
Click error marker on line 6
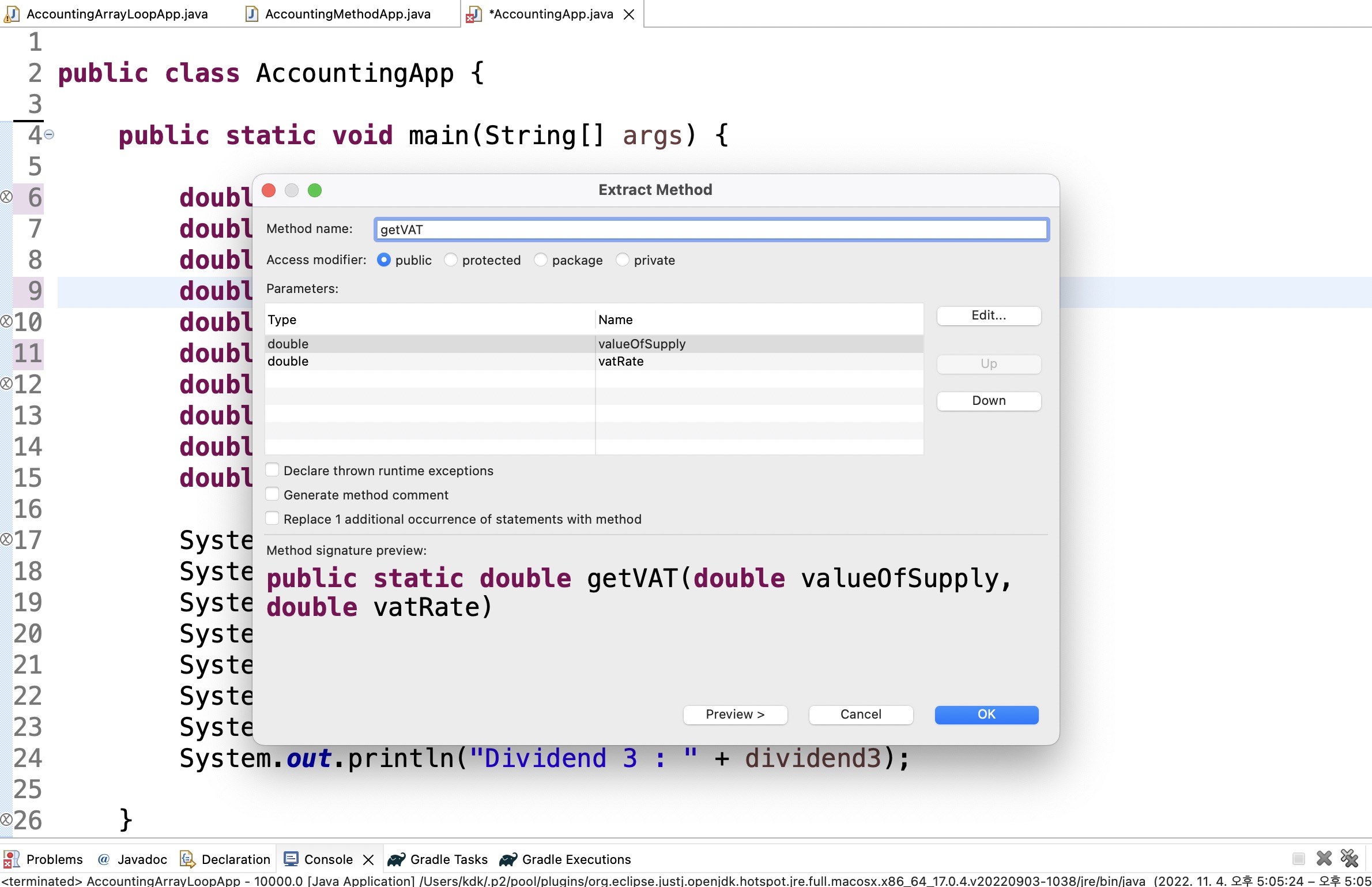coord(6,197)
